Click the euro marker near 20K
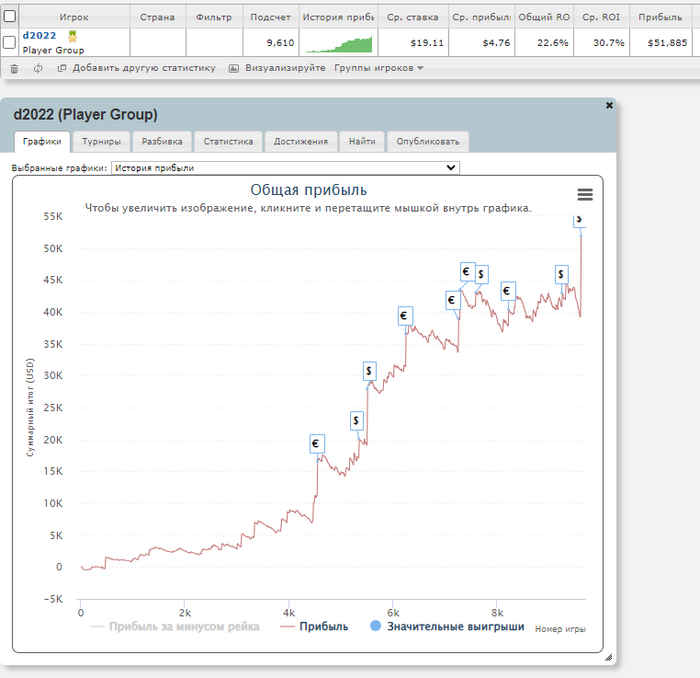 pos(317,444)
